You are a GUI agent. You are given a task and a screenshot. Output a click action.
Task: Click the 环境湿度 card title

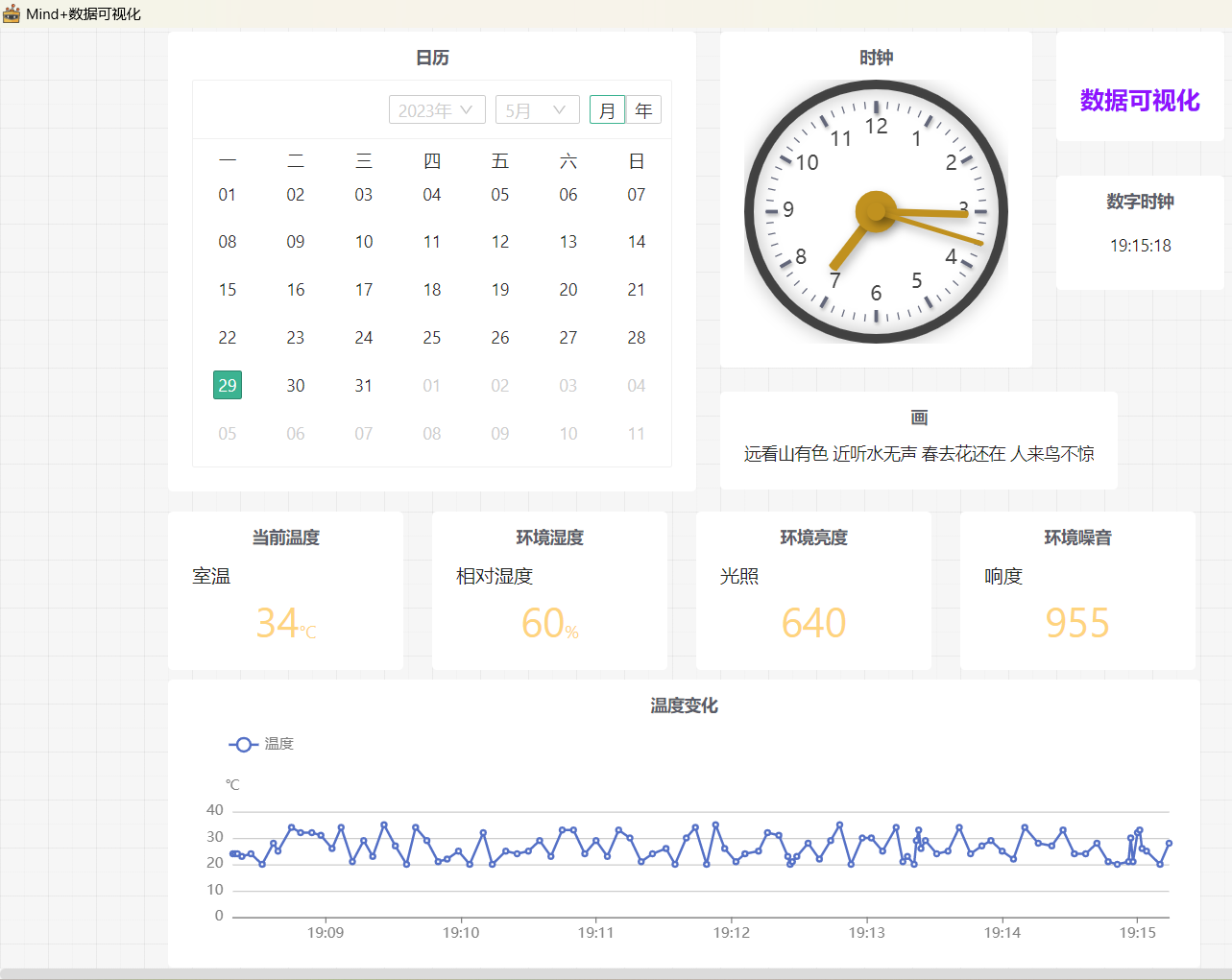pos(549,538)
